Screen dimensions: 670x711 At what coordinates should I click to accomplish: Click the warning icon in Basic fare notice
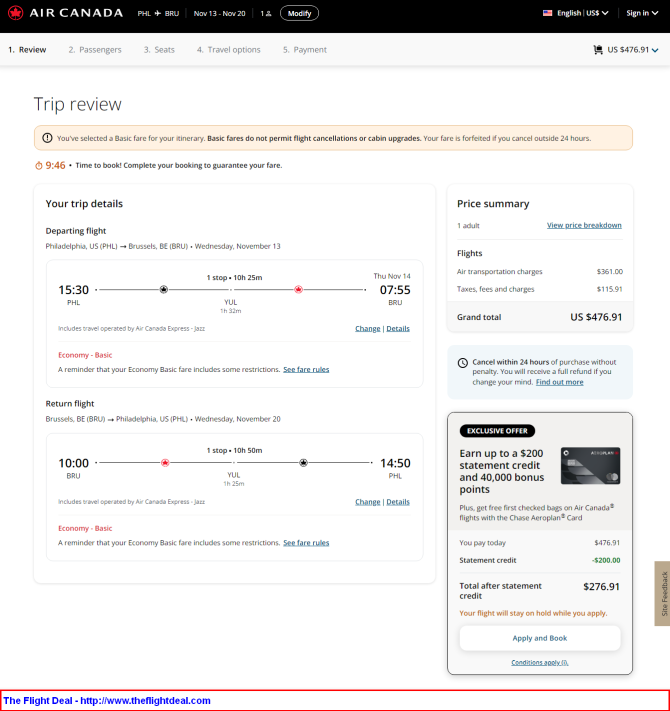click(x=47, y=138)
